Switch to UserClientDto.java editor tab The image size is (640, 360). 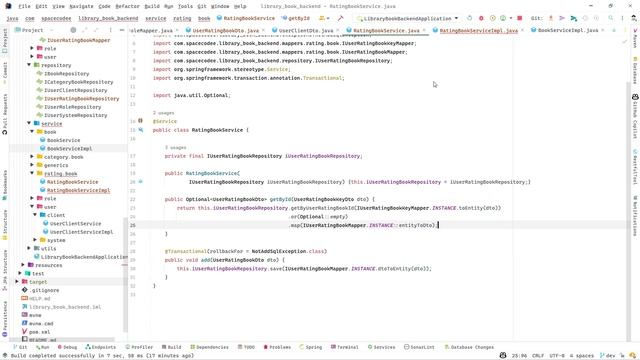click(305, 31)
